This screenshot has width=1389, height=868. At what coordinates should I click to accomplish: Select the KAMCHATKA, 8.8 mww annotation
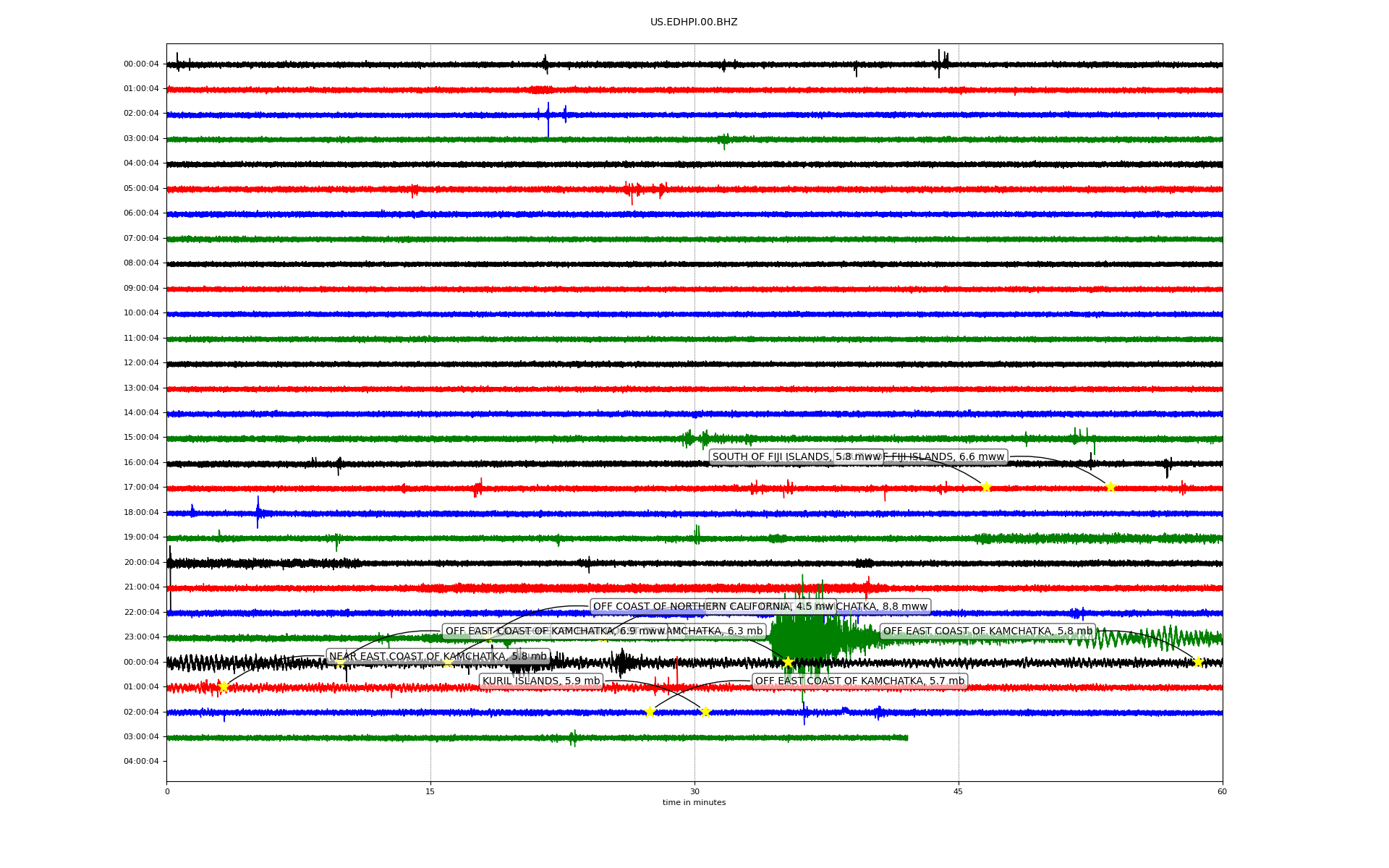[883, 606]
